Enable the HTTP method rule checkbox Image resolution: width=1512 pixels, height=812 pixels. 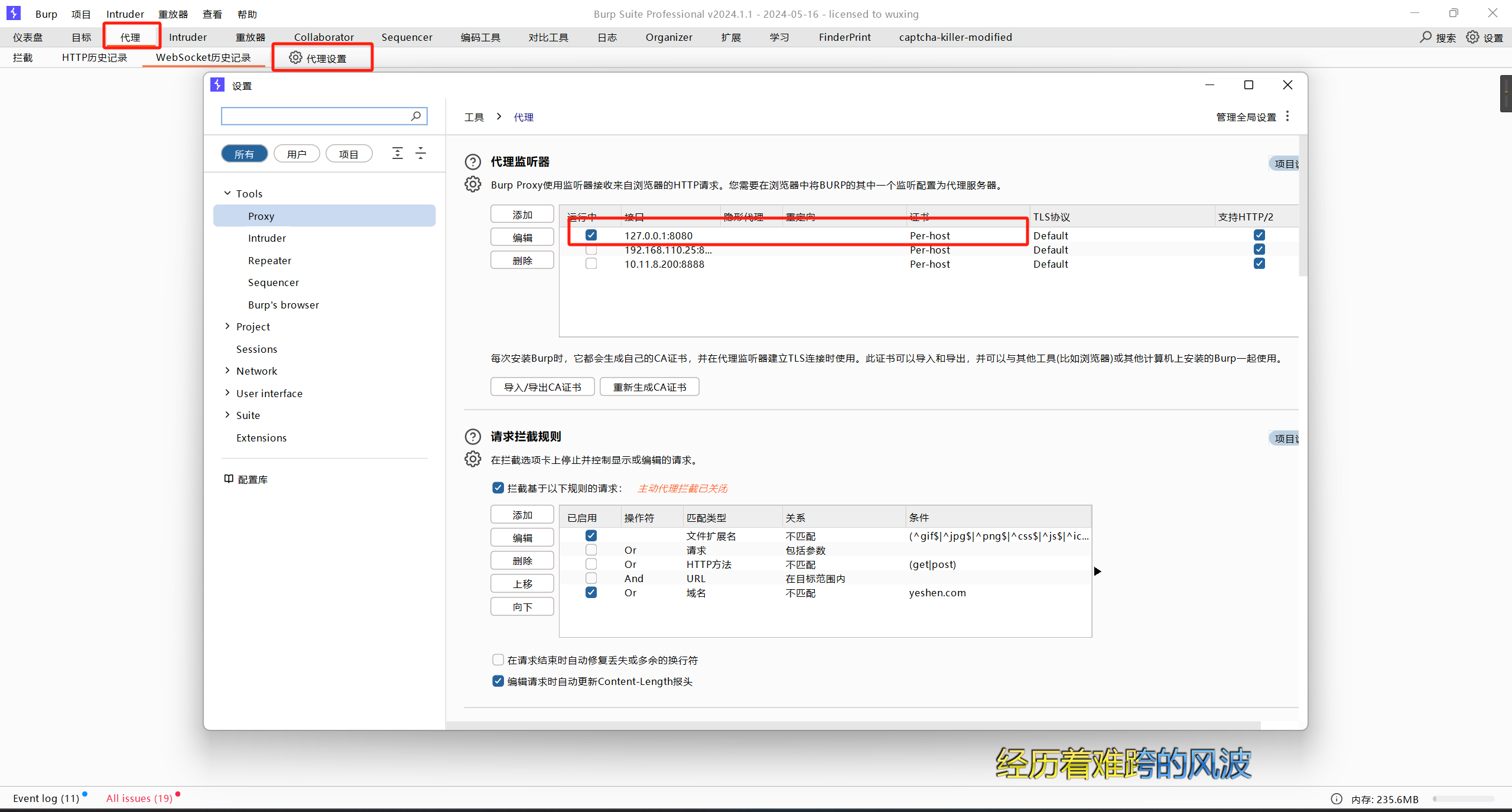pyautogui.click(x=591, y=564)
